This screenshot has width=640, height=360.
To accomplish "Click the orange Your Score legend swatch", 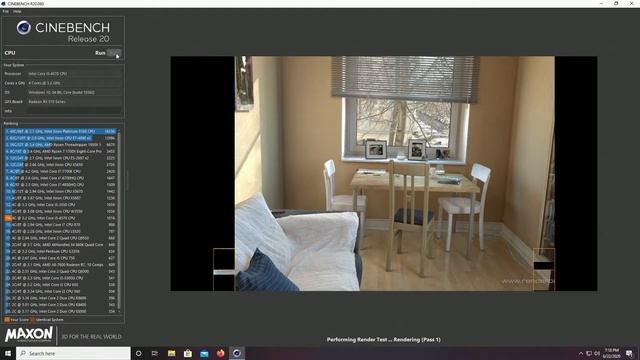I will pyautogui.click(x=7, y=320).
